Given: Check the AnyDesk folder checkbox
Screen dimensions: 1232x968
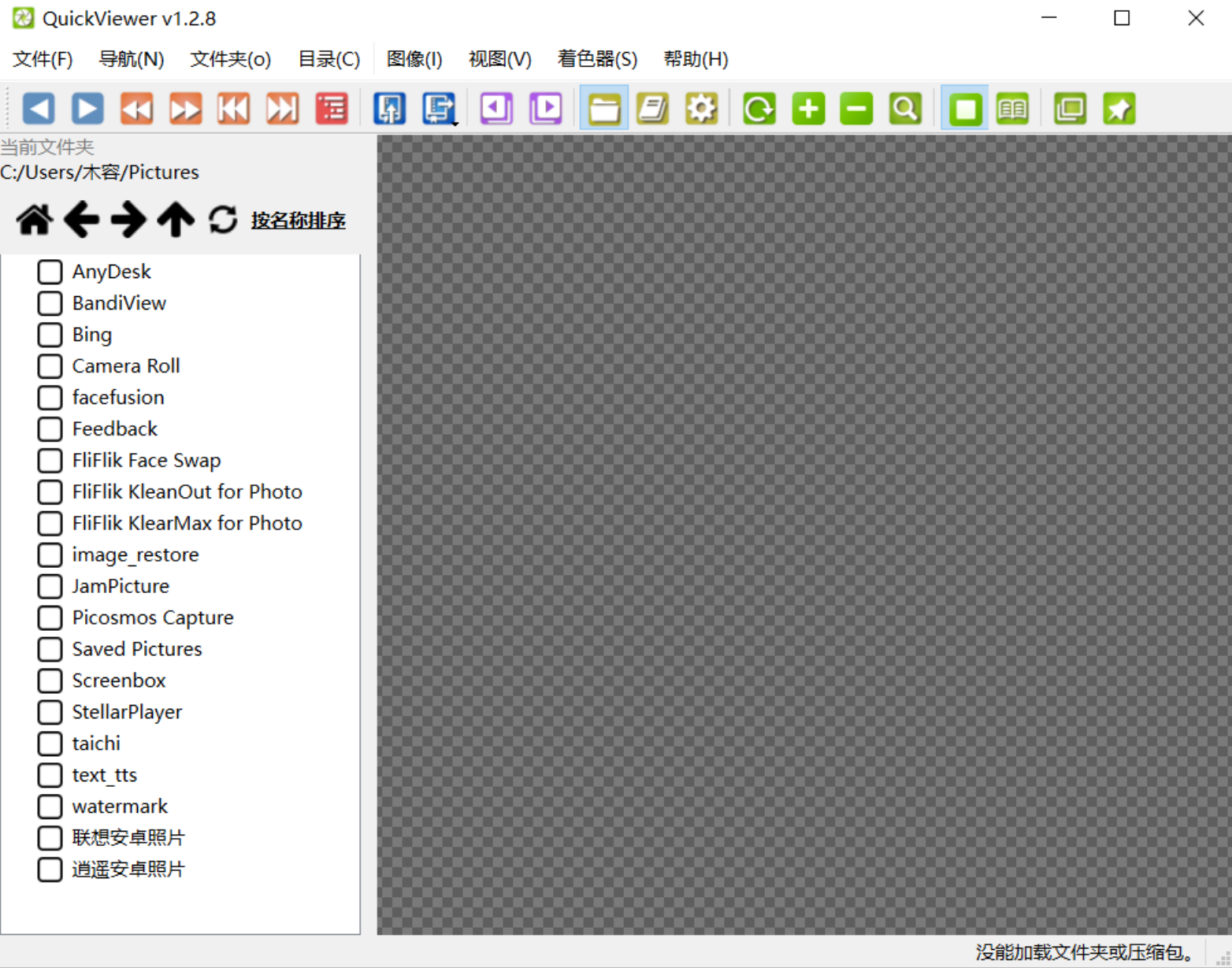Looking at the screenshot, I should coord(50,272).
